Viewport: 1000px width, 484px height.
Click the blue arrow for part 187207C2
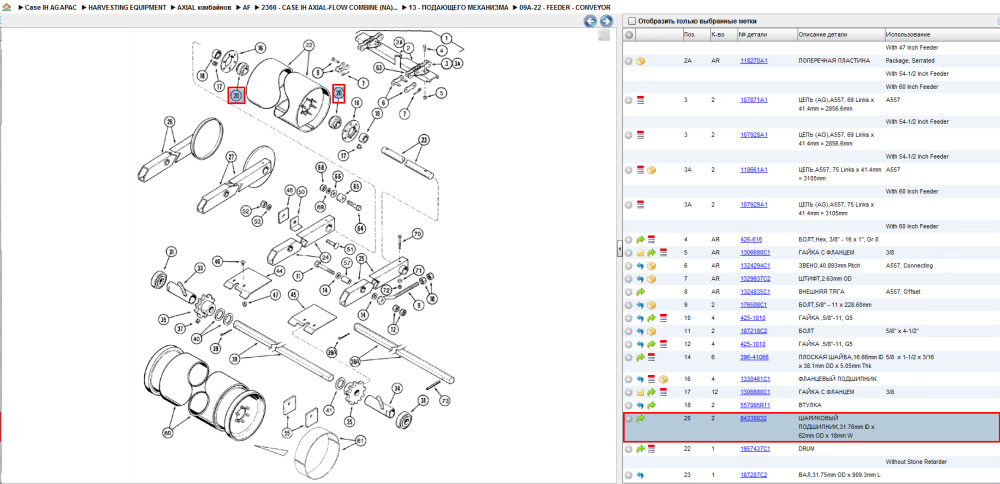[641, 475]
